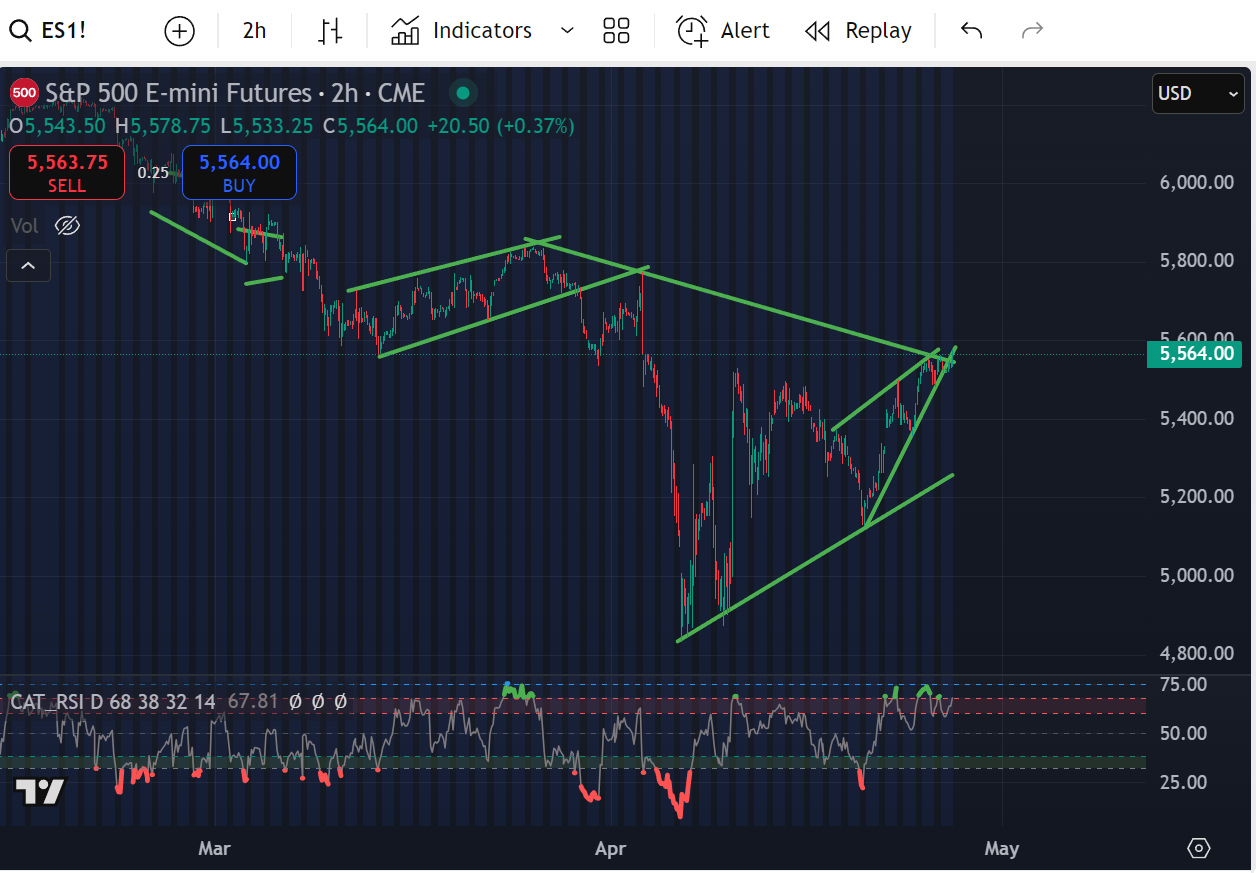1256x873 pixels.
Task: Click the S&P 500 symbol logo
Action: pos(24,94)
